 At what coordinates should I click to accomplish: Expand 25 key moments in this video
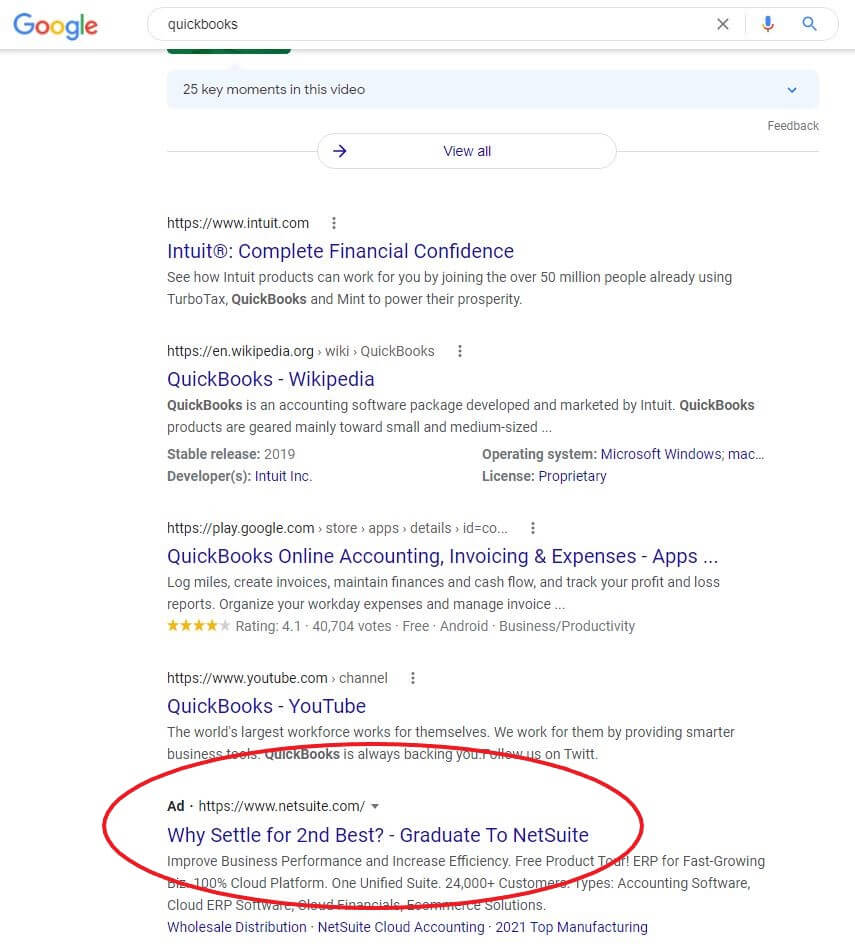point(493,90)
